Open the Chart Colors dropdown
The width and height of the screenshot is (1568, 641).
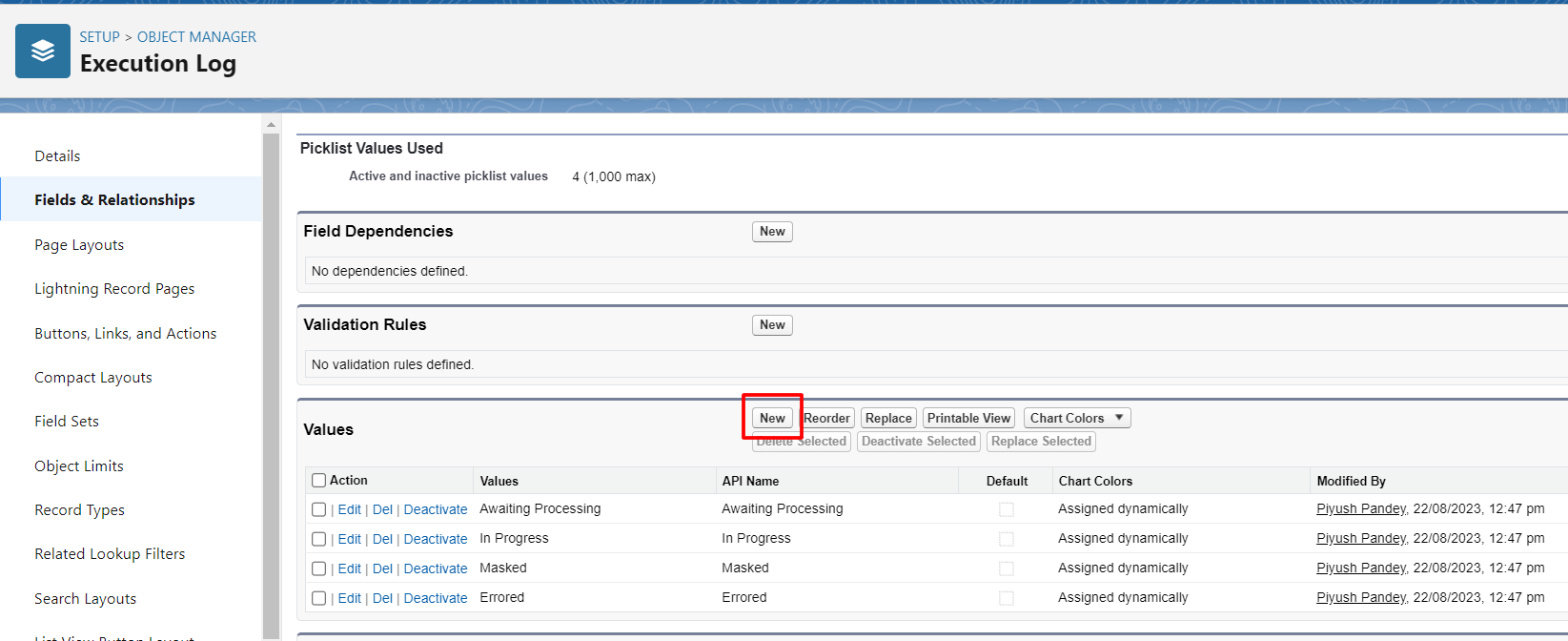(1076, 418)
